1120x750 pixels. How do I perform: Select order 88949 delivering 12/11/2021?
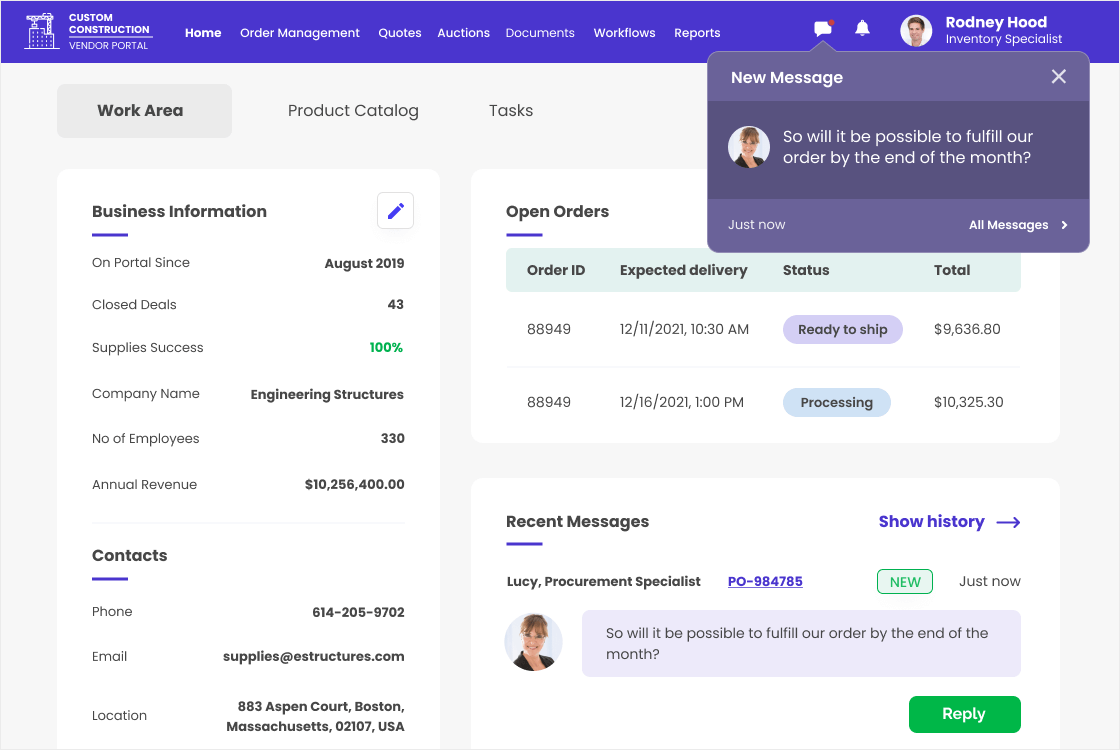point(763,329)
